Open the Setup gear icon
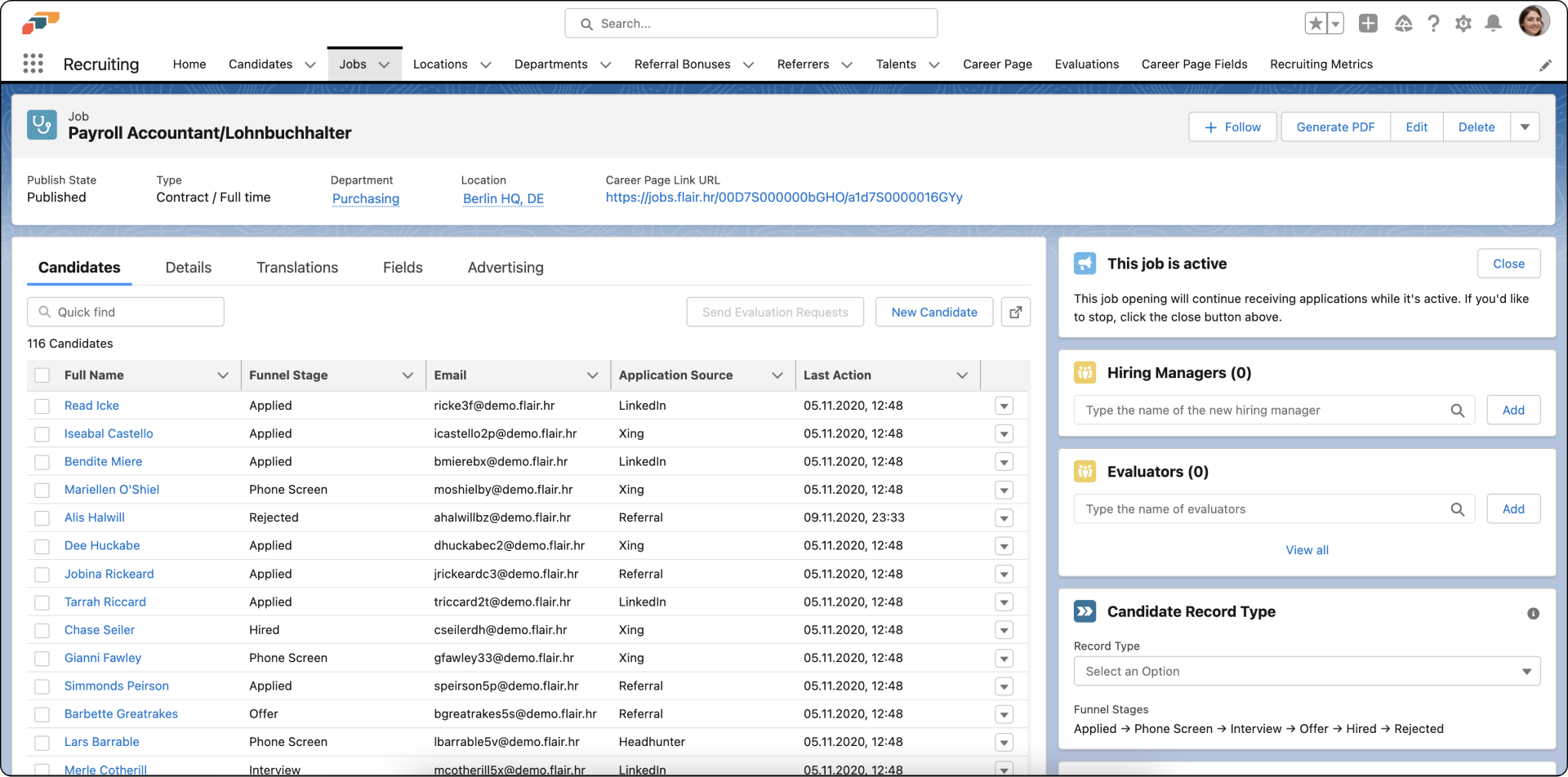The image size is (1568, 777). coord(1463,24)
